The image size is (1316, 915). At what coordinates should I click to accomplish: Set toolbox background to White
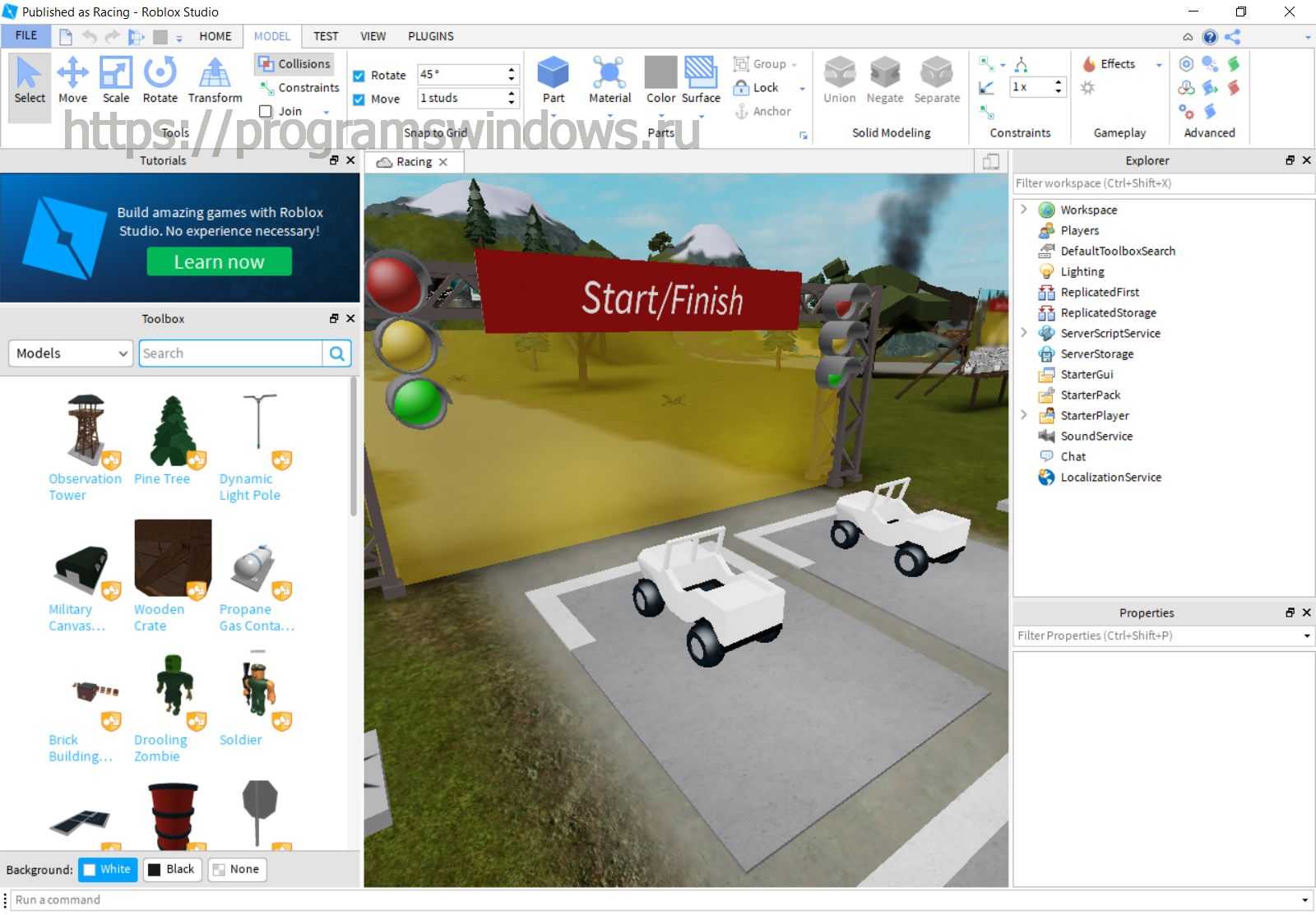(108, 869)
